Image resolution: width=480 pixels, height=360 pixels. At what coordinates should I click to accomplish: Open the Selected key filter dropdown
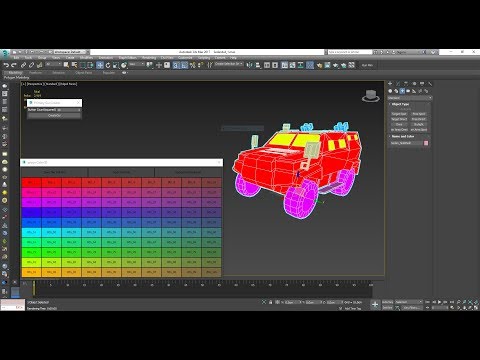pyautogui.click(x=409, y=302)
